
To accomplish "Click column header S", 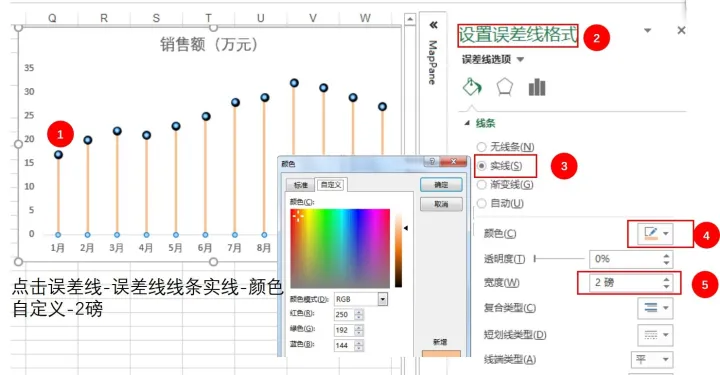I will coord(156,18).
